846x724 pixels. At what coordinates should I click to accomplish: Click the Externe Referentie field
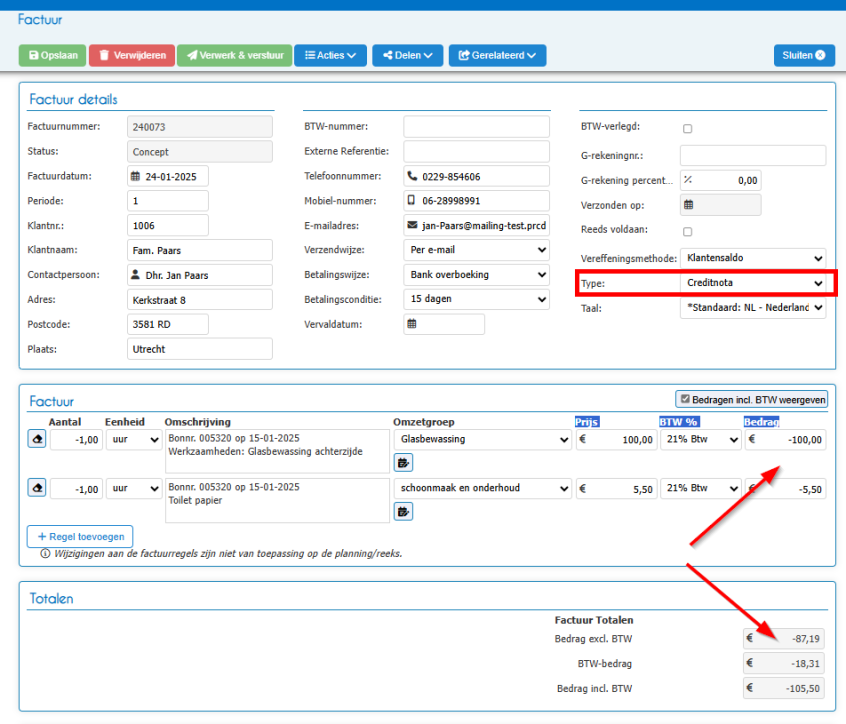476,152
